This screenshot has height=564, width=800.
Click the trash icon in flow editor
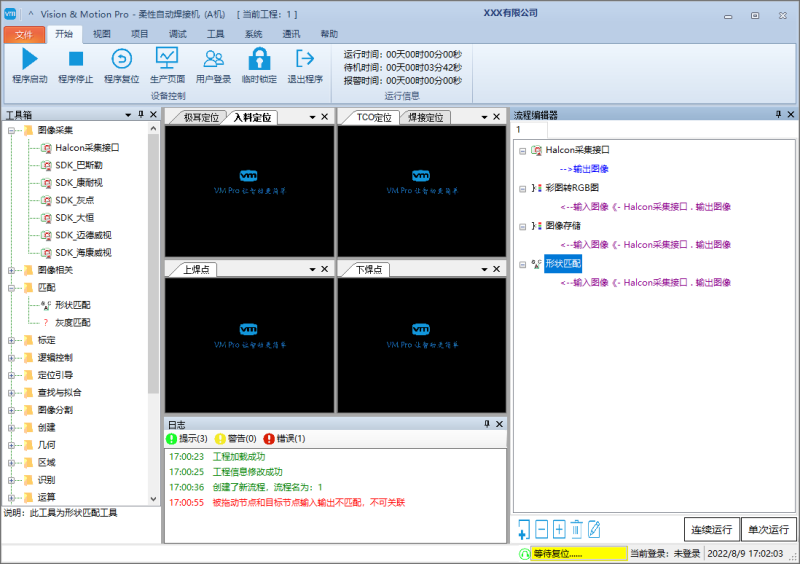576,529
